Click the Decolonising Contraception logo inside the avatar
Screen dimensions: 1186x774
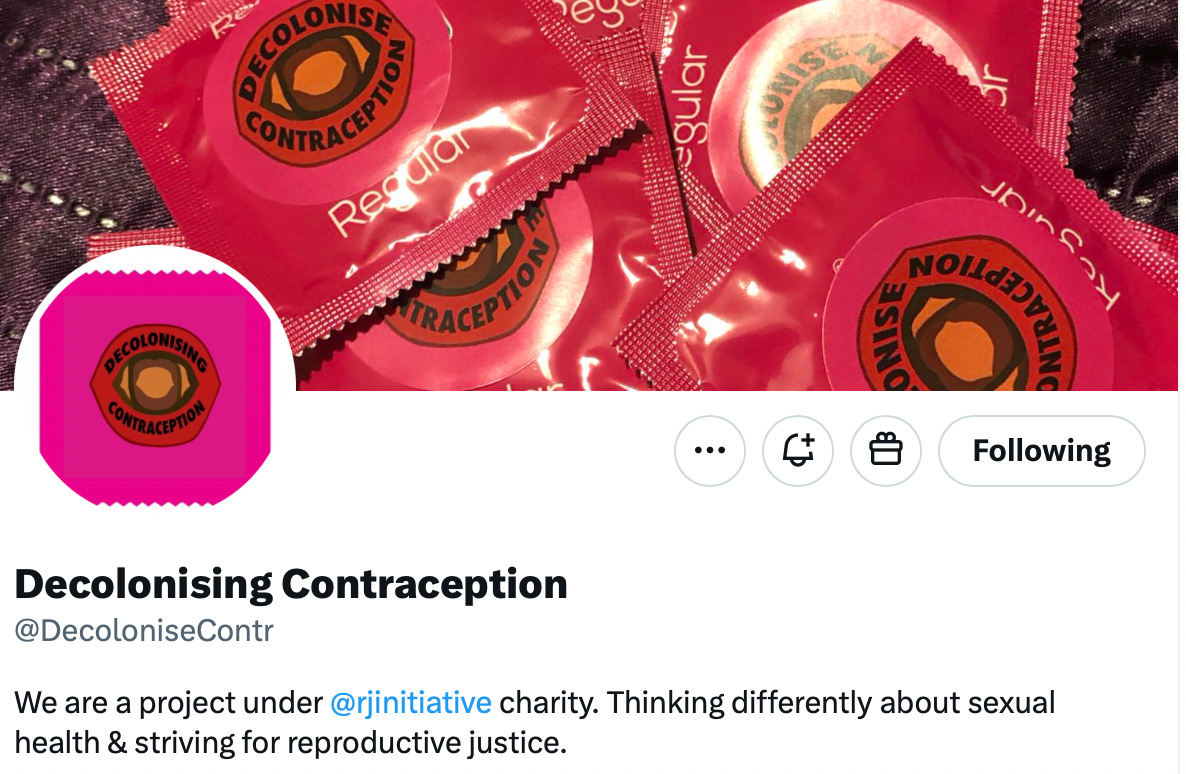pyautogui.click(x=155, y=386)
